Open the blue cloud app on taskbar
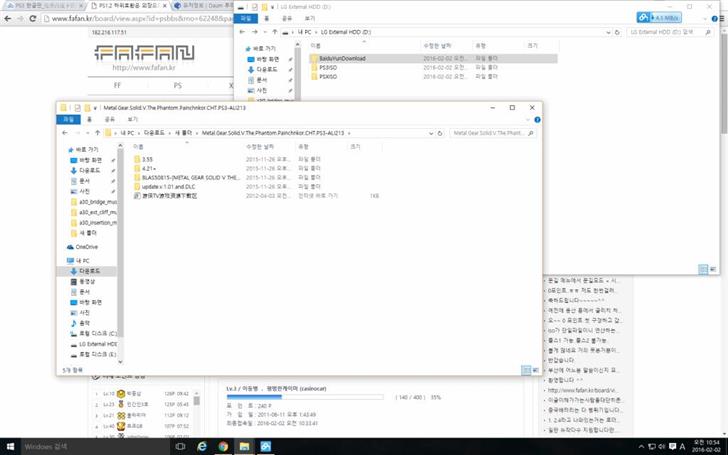Screen dimensions: 728x455 click(x=266, y=447)
